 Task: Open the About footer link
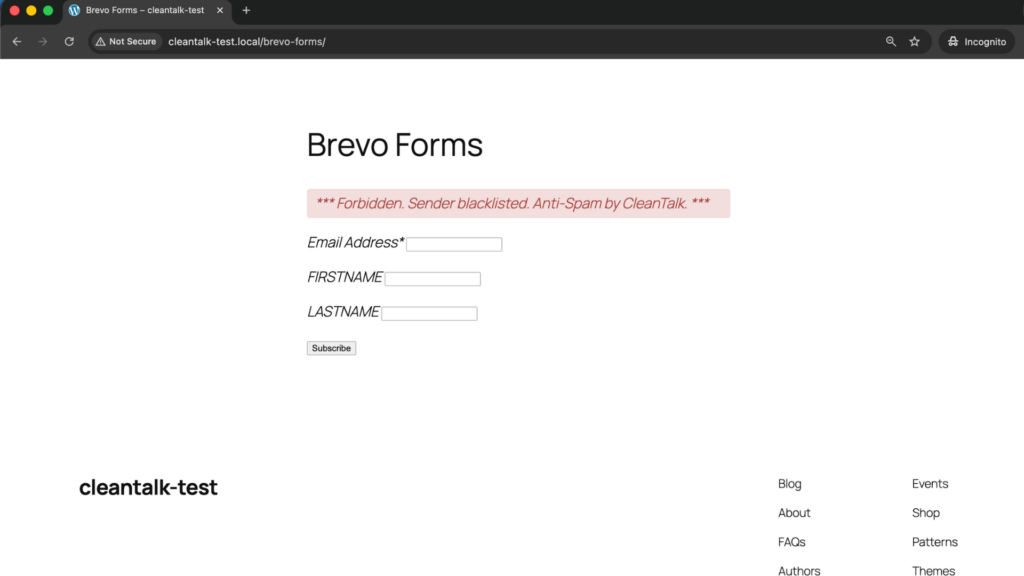click(794, 513)
